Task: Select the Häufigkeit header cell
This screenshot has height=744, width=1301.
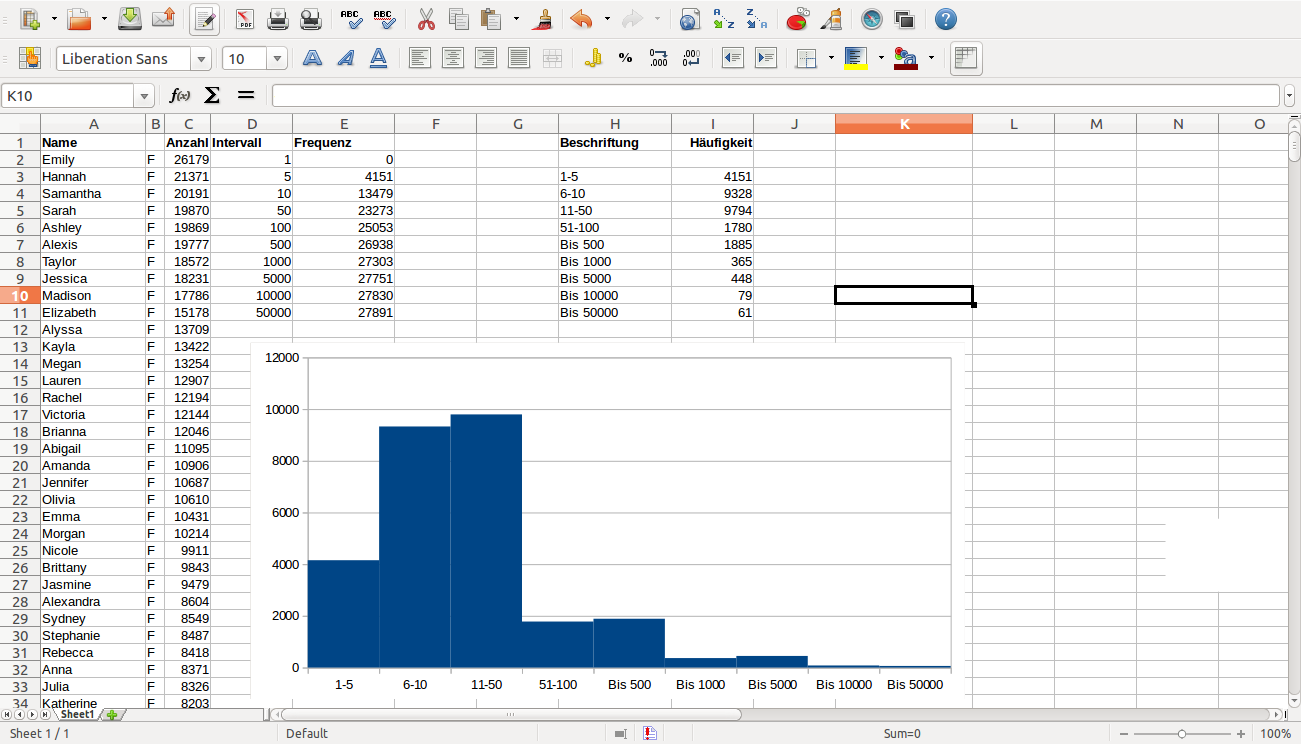Action: (712, 143)
